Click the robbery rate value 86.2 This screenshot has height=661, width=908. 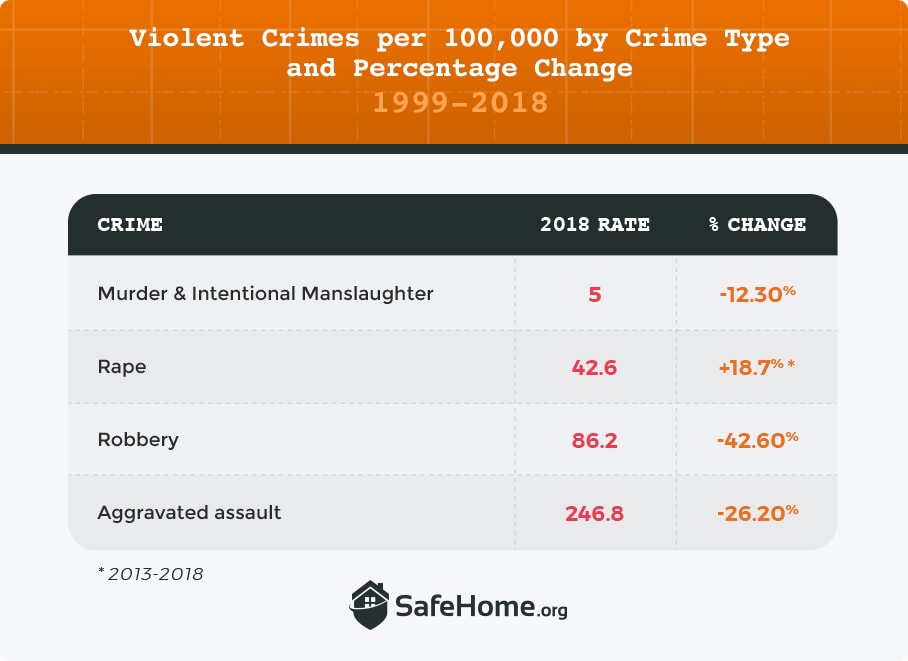point(594,440)
